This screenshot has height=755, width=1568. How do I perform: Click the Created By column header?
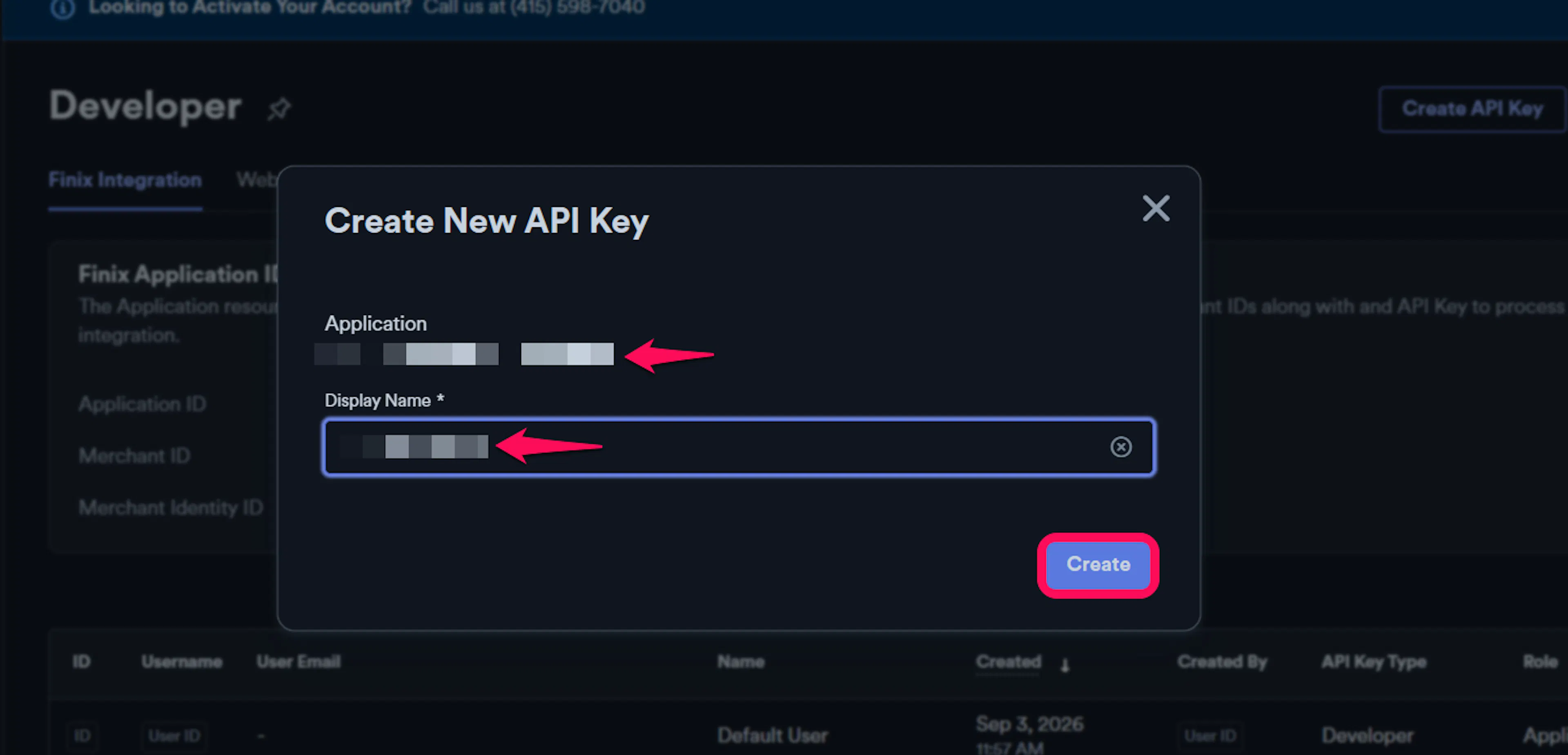(1222, 661)
